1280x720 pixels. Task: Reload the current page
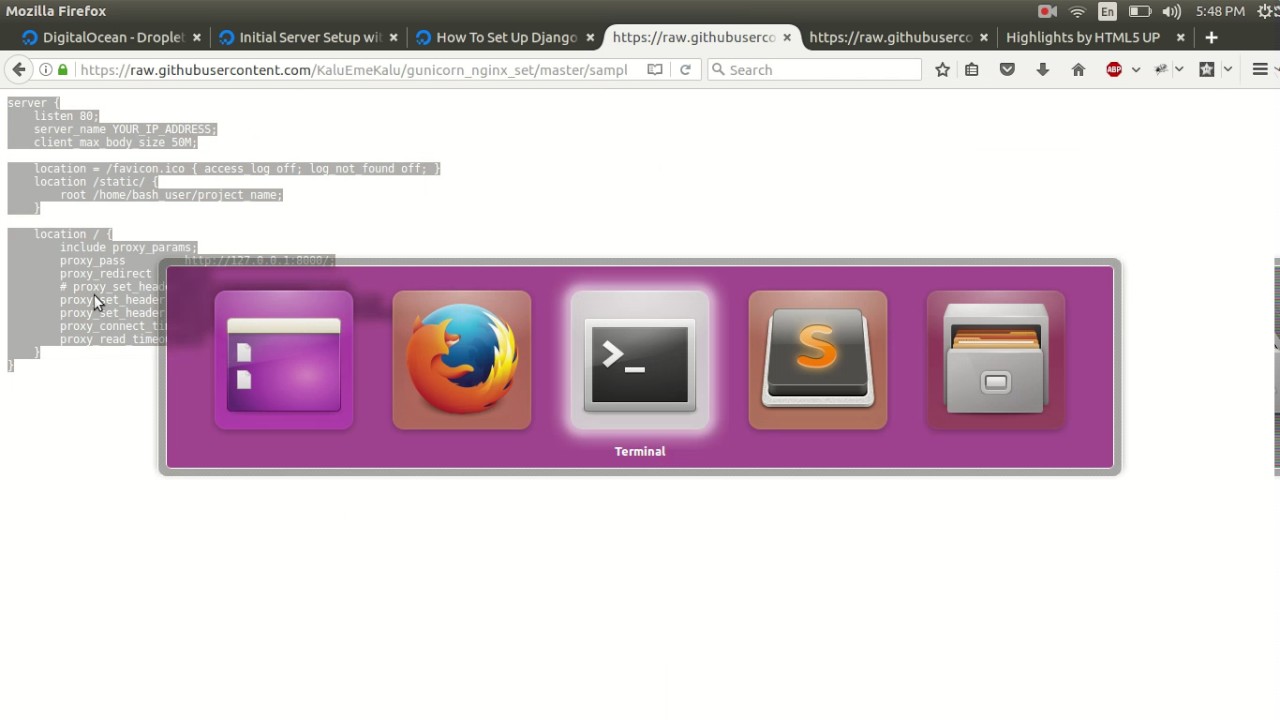point(685,70)
